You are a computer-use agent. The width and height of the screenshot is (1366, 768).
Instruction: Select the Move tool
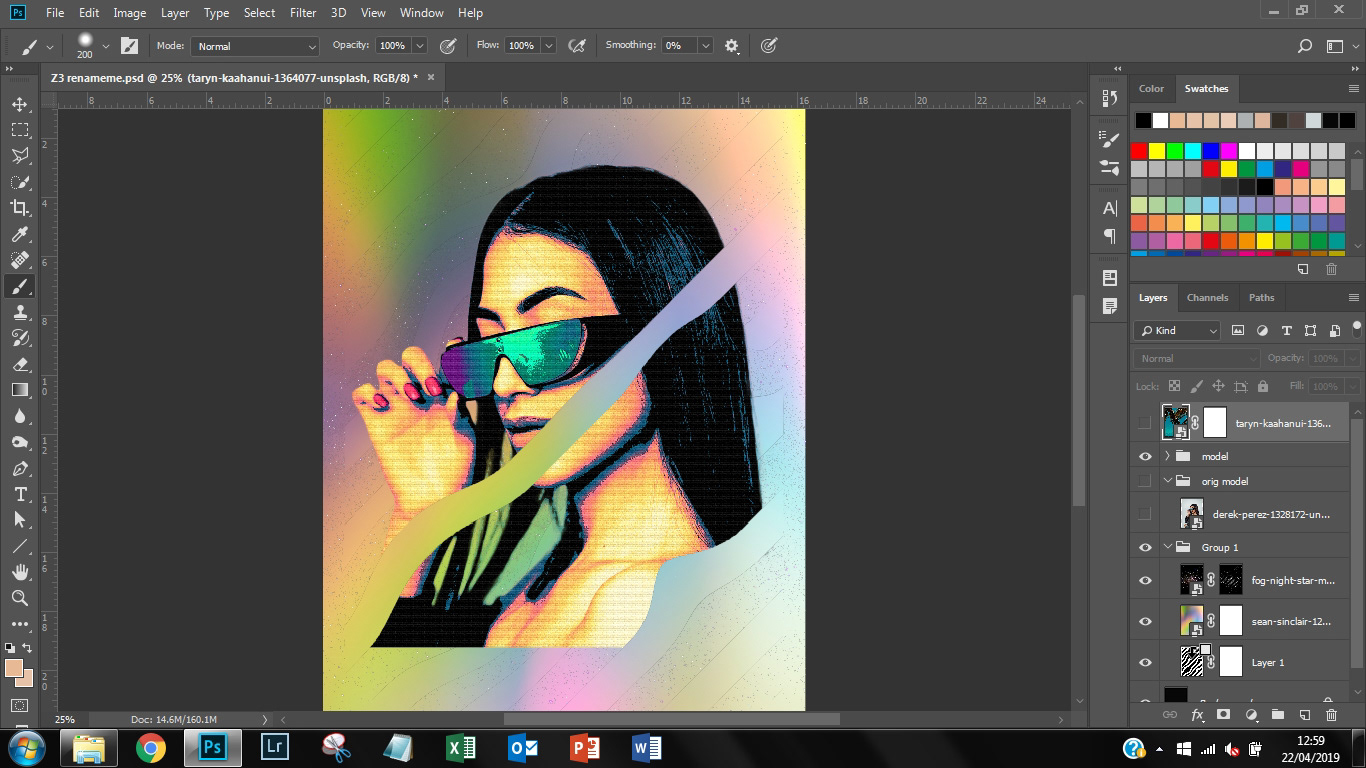point(20,104)
